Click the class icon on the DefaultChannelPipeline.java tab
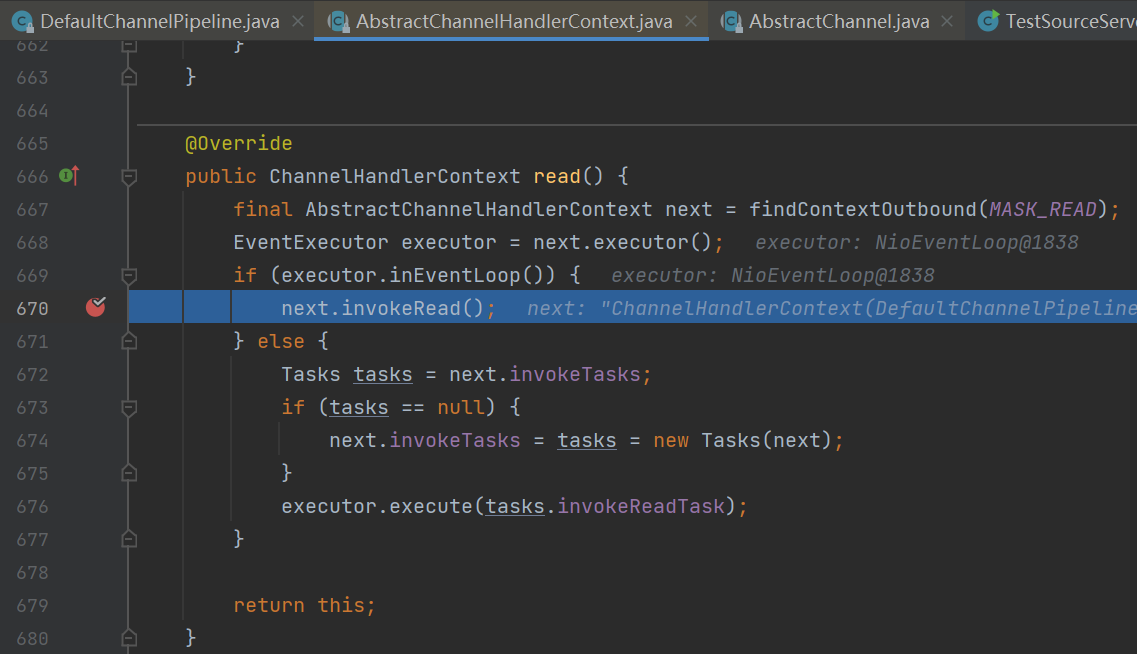Image resolution: width=1137 pixels, height=654 pixels. [22, 21]
